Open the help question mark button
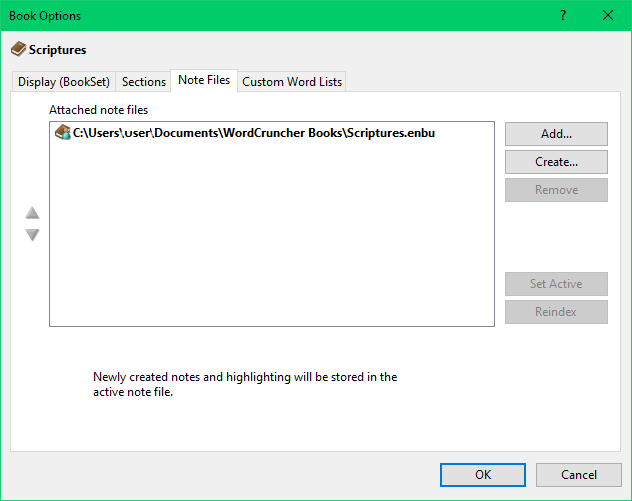Screen dimensions: 632x501 click(563, 15)
